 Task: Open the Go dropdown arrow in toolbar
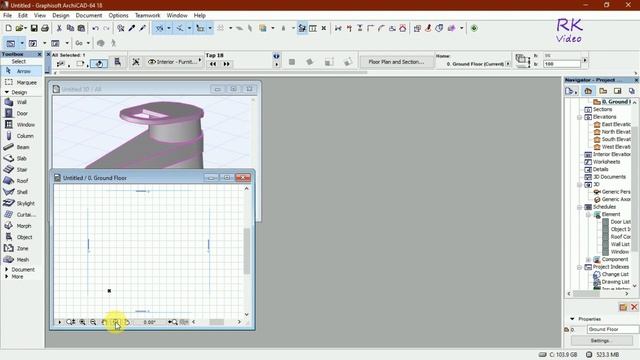click(88, 43)
